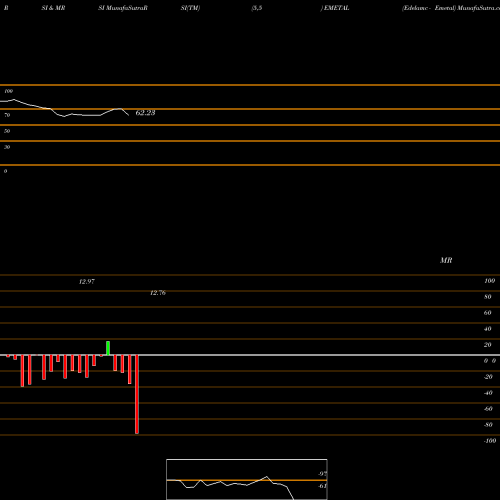Screen dimensions: 500x500
Task: Select the -61 label in mini chart
Action: [322, 486]
